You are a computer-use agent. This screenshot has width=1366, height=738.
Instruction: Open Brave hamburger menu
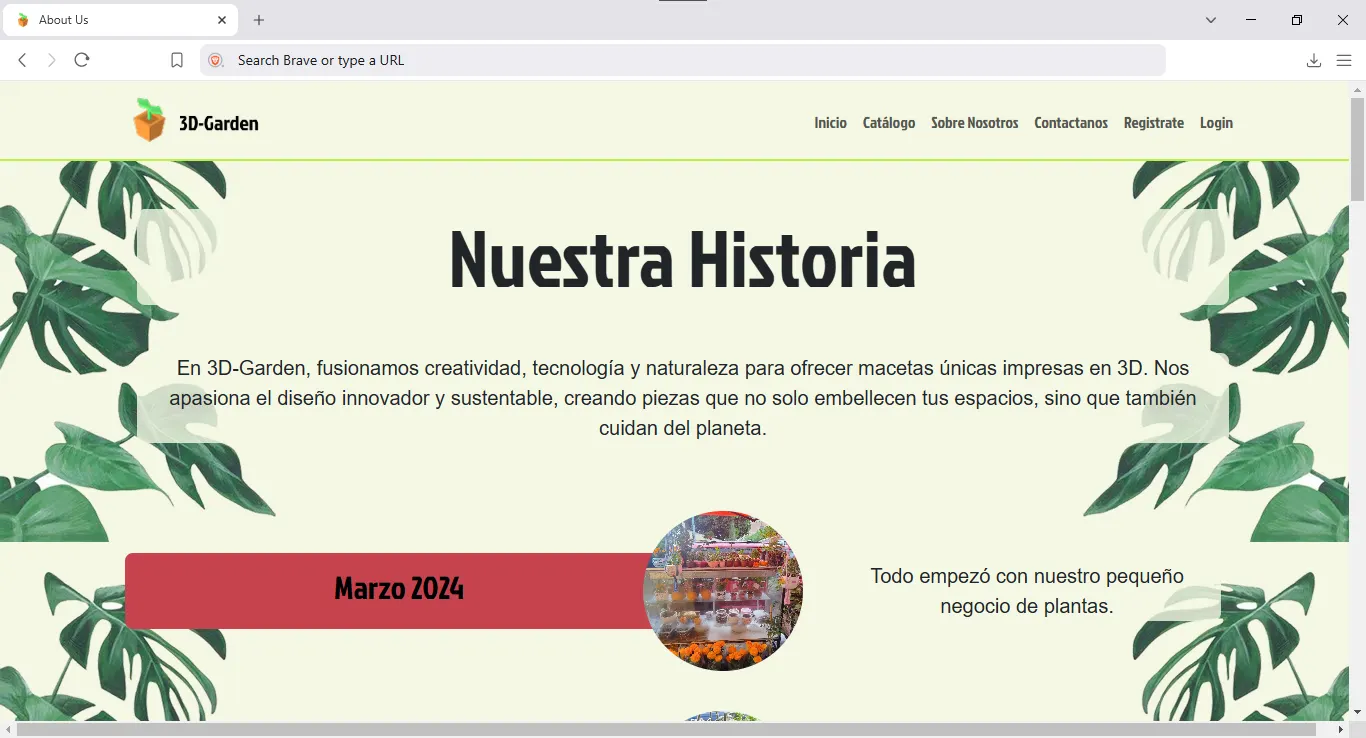(1344, 60)
